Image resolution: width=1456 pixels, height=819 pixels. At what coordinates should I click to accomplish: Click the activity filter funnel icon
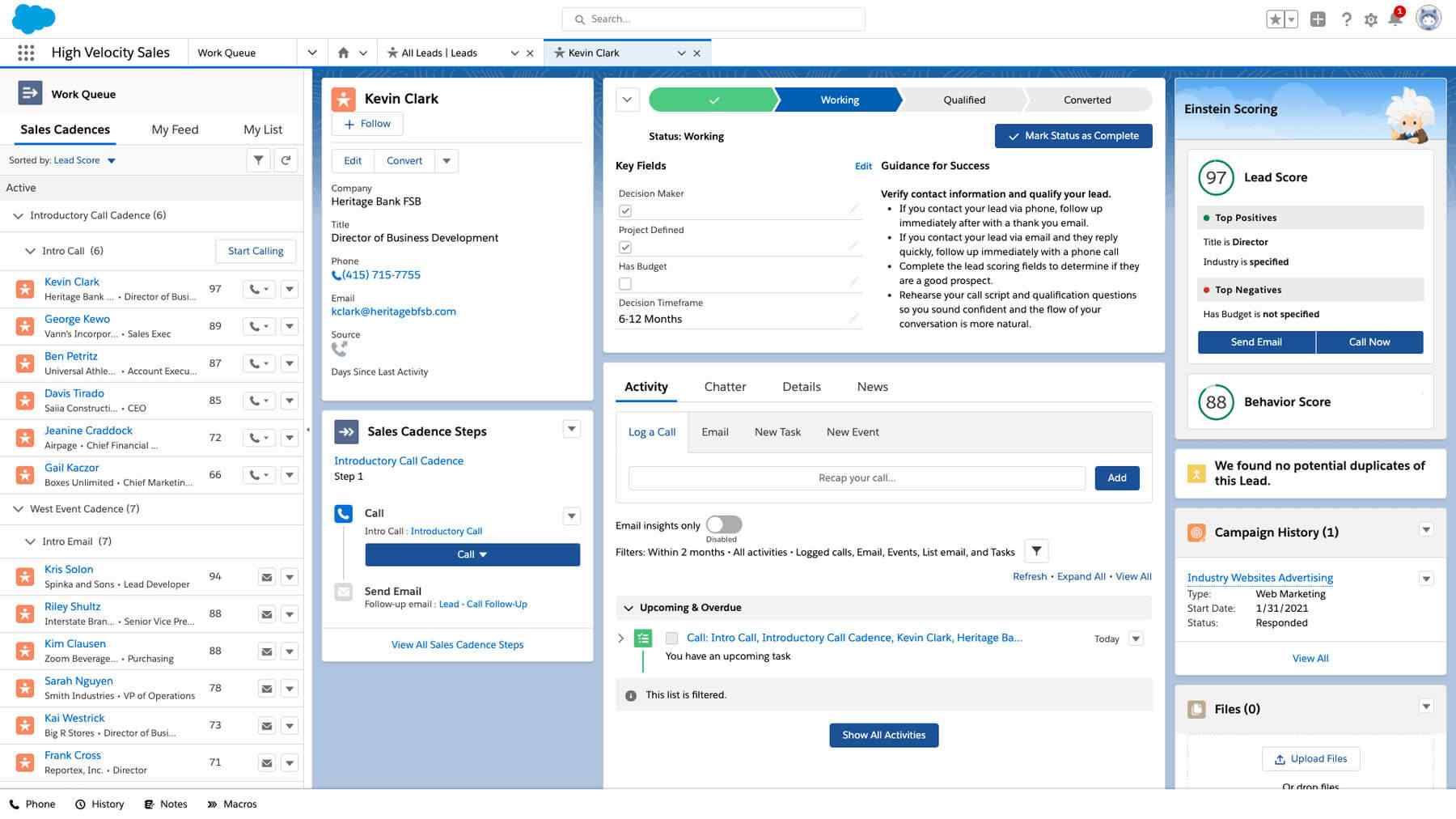coord(1036,551)
